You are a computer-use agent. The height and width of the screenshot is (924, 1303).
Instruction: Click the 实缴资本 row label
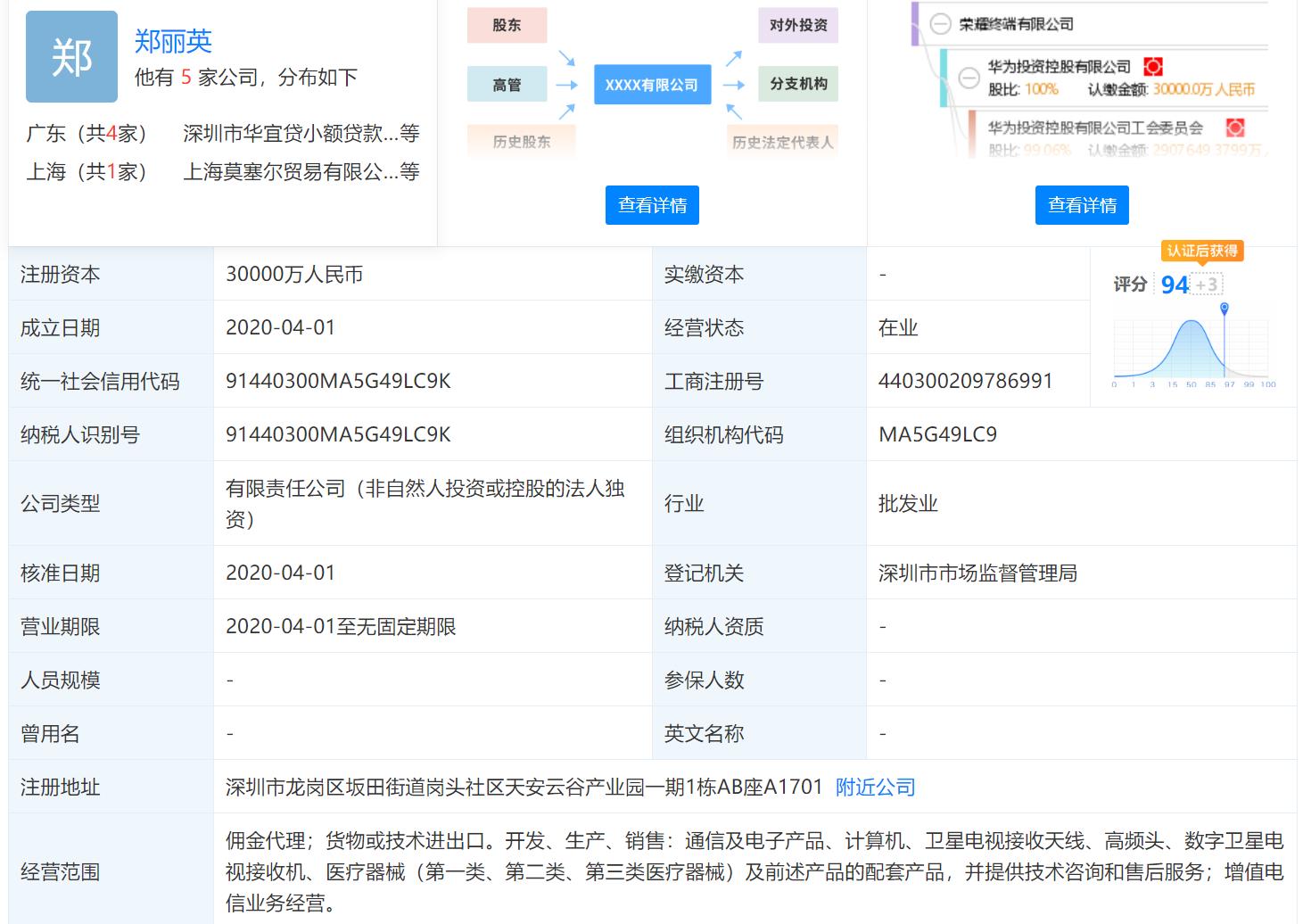coord(704,274)
